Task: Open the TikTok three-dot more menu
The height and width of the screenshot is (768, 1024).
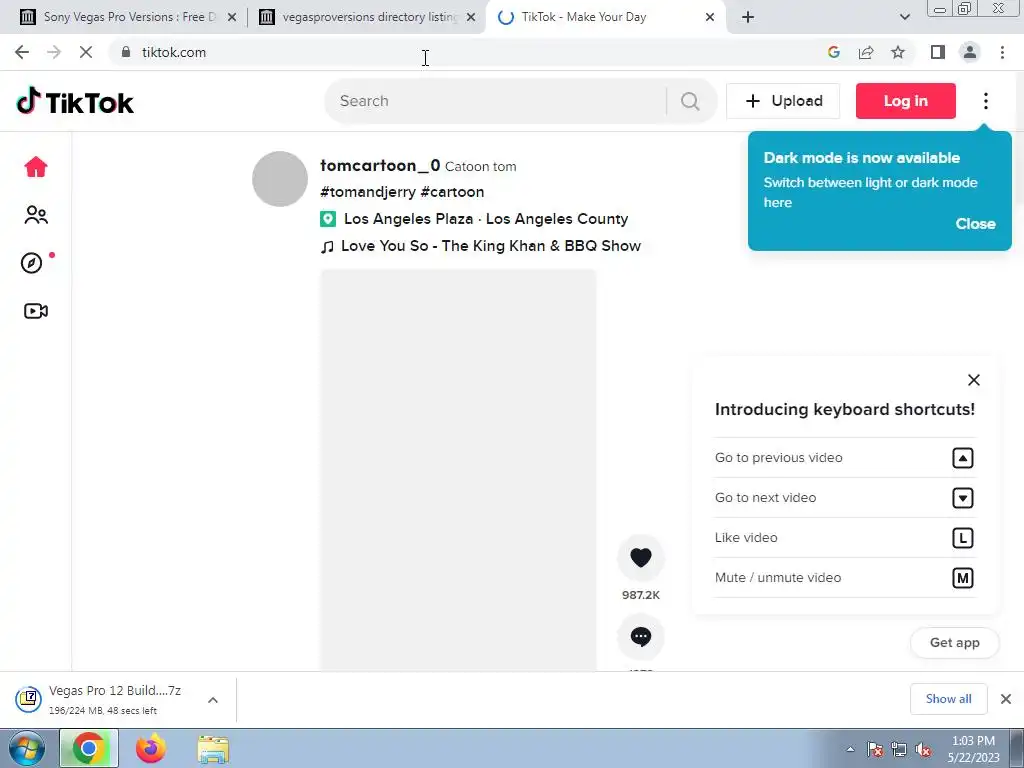Action: click(x=986, y=101)
